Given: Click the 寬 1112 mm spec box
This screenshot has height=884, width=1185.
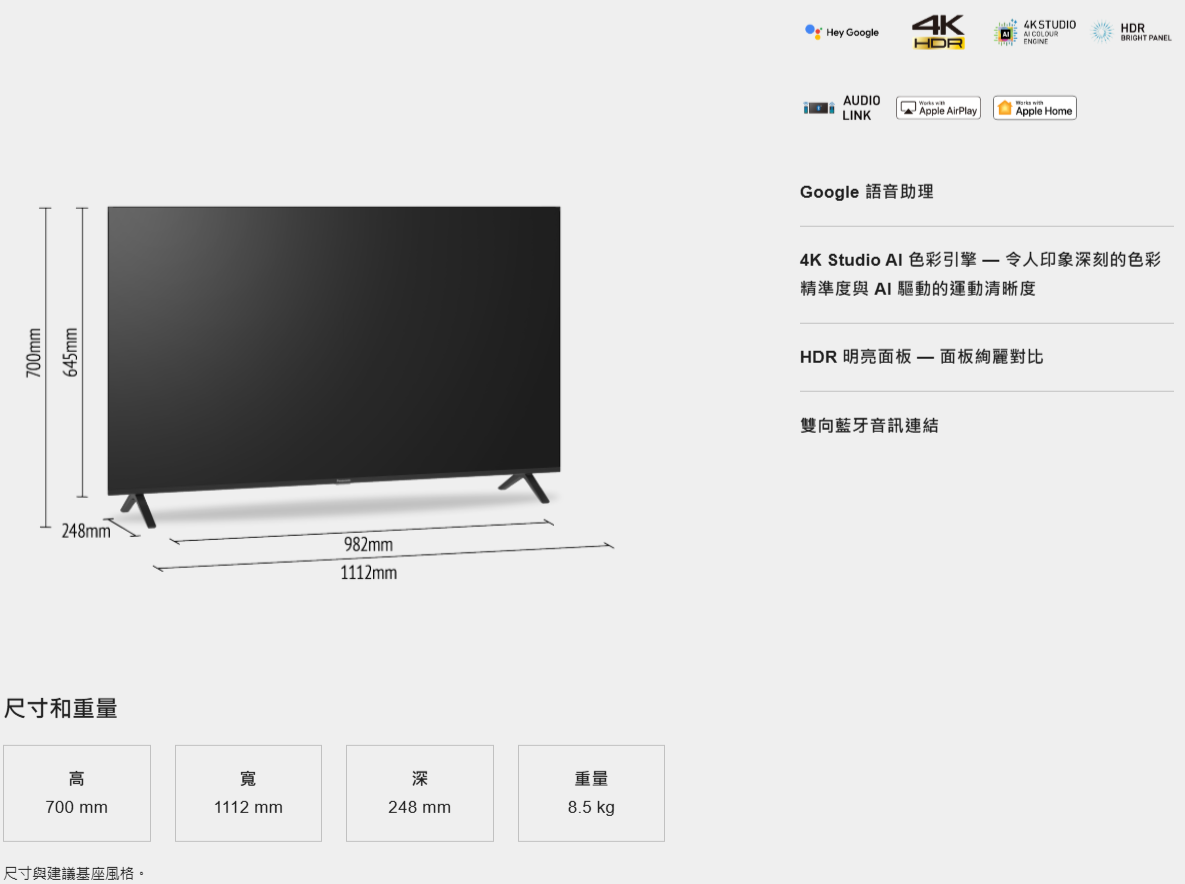Looking at the screenshot, I should click(x=248, y=793).
